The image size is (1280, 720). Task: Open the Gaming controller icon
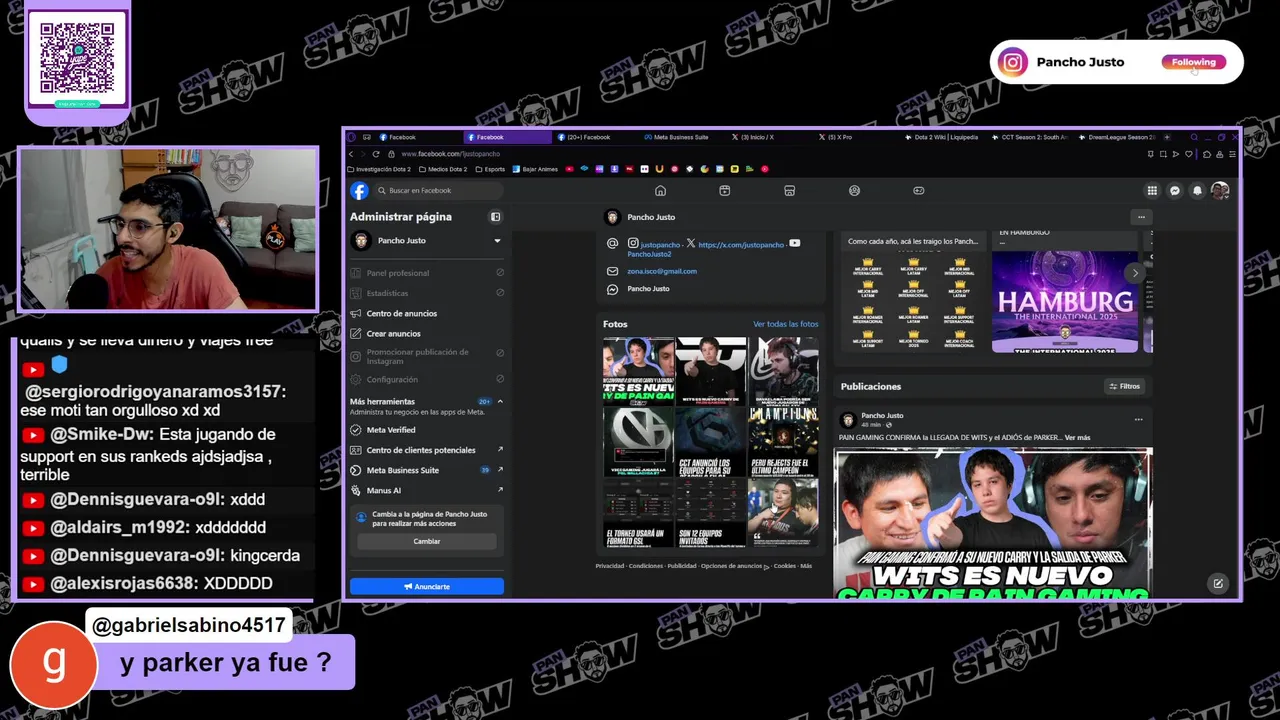click(x=919, y=190)
